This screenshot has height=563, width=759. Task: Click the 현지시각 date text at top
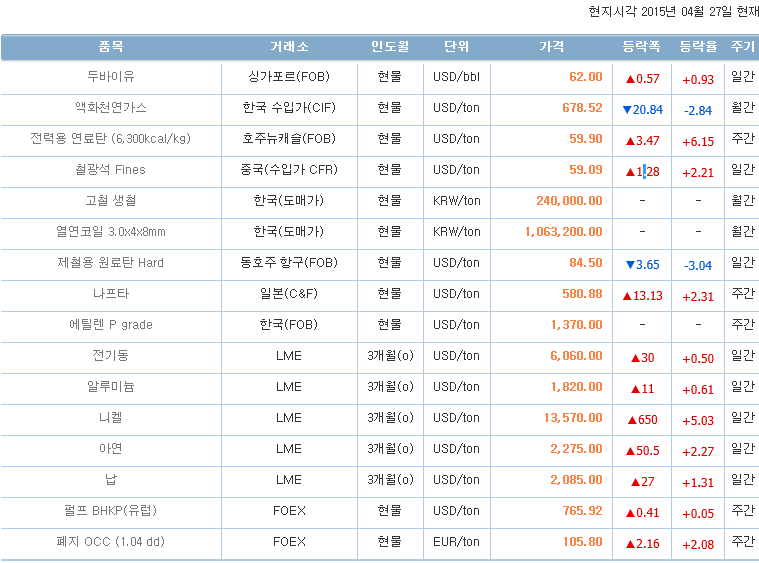(673, 12)
